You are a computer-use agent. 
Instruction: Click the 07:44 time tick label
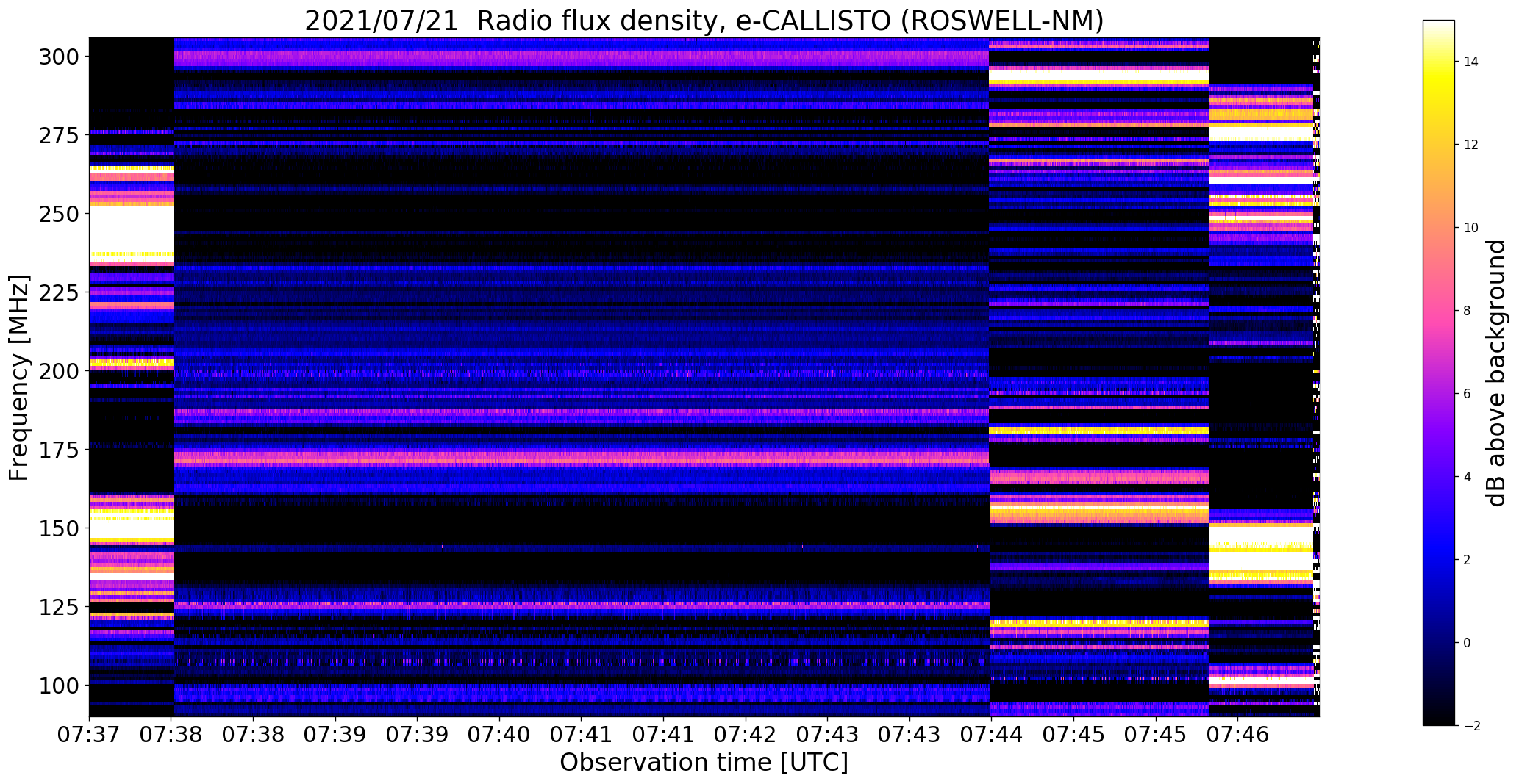[x=991, y=734]
